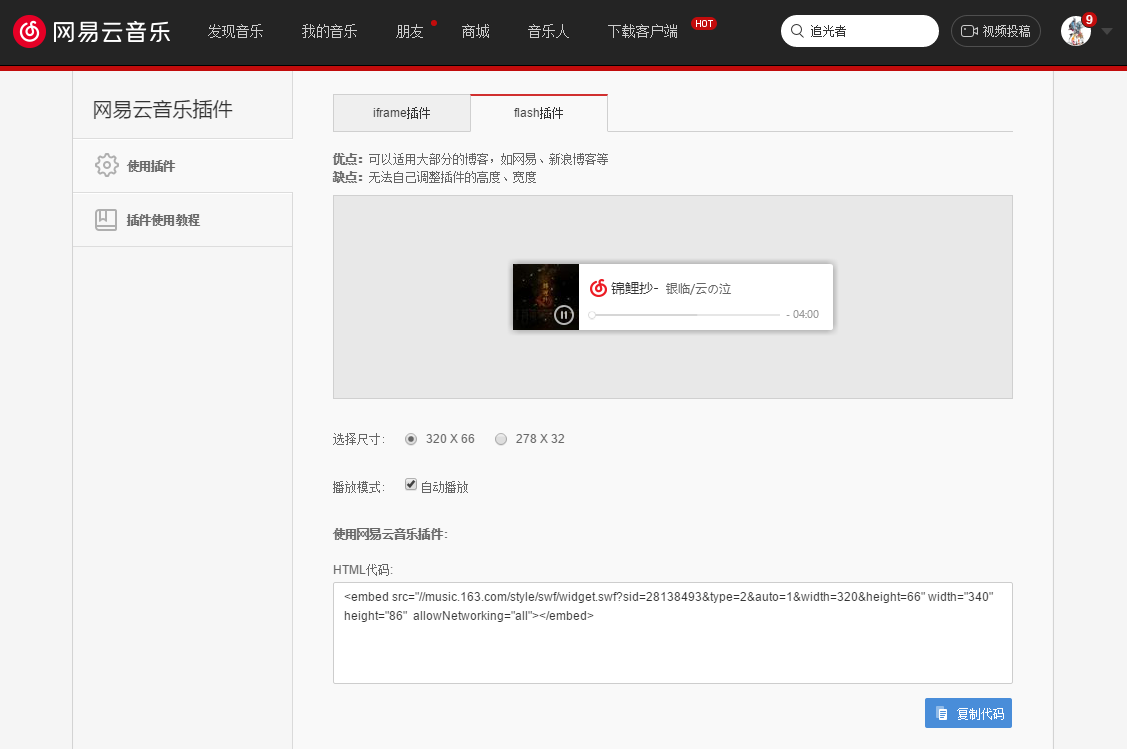Pause the song in player widget
1127x749 pixels.
click(x=564, y=315)
